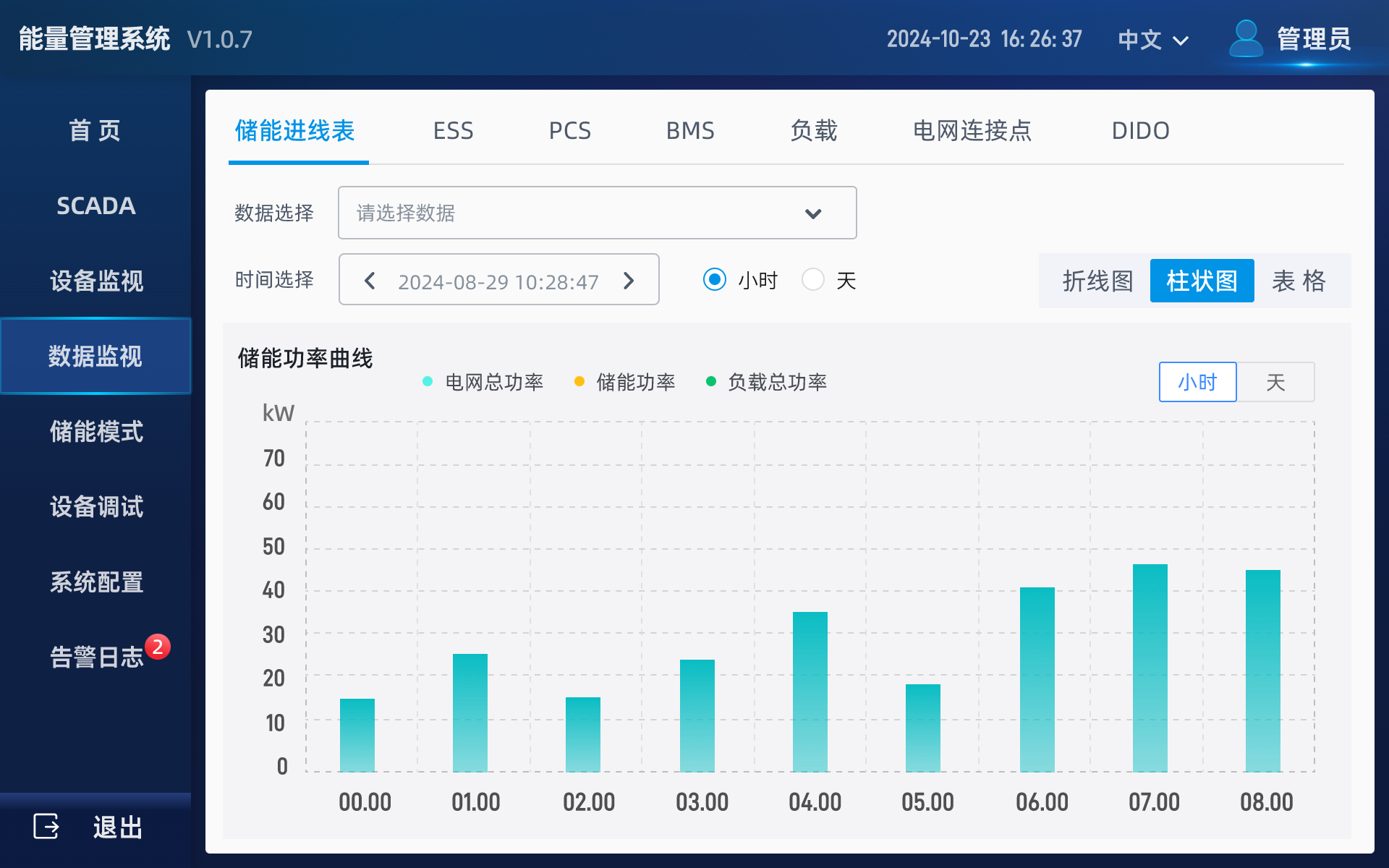
Task: Toggle the 储能功率 legend dot
Action: [x=579, y=380]
